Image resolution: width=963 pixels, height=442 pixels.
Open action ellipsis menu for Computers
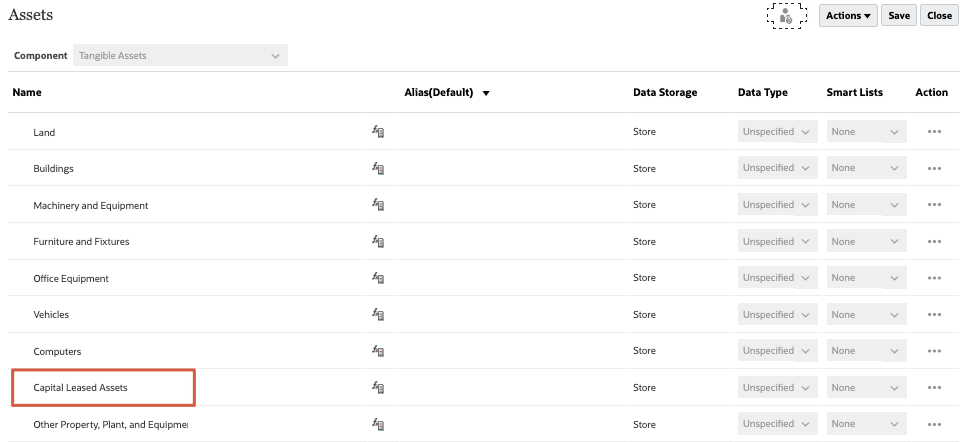click(934, 351)
